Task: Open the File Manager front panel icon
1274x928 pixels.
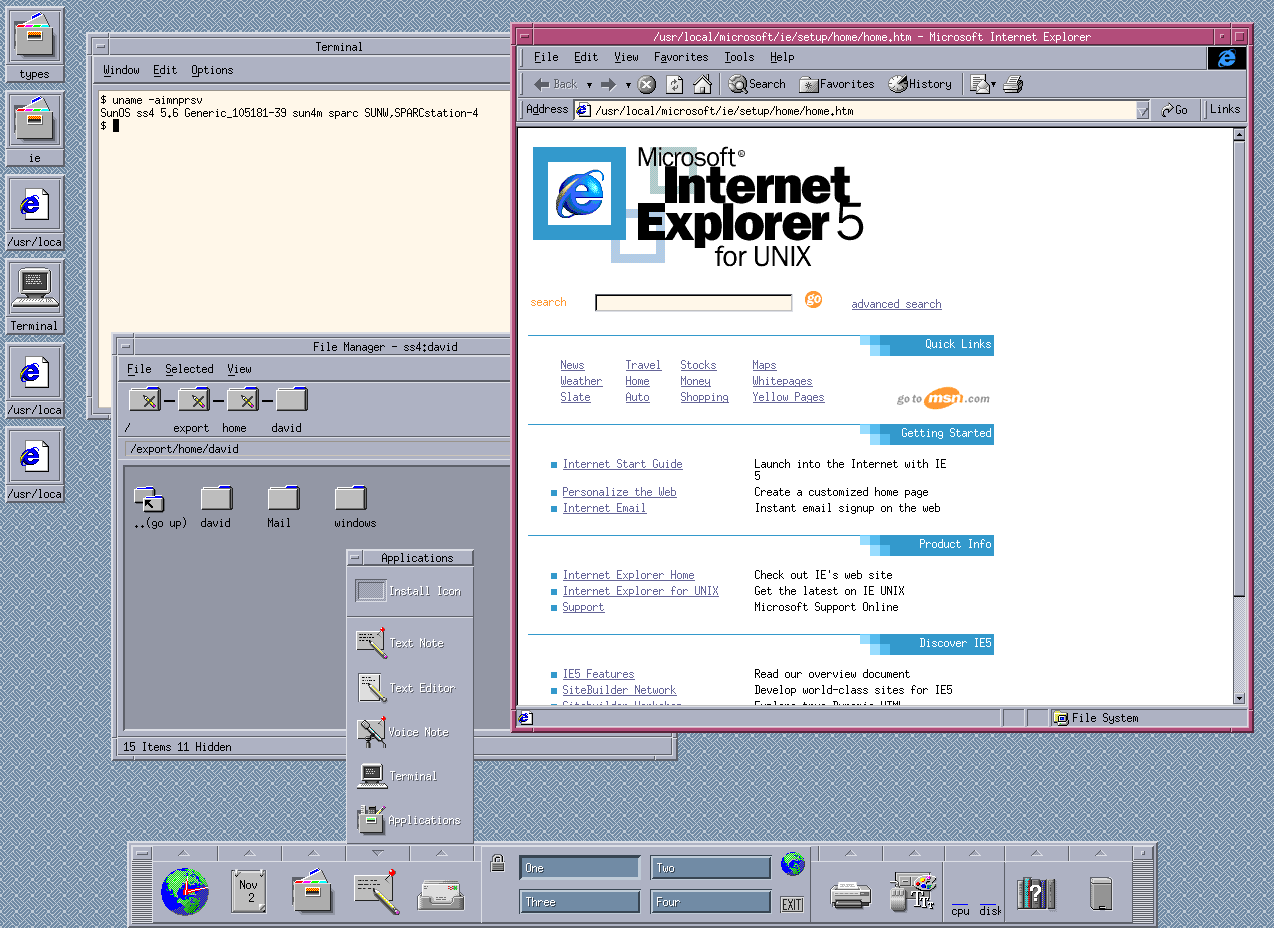Action: tap(312, 893)
